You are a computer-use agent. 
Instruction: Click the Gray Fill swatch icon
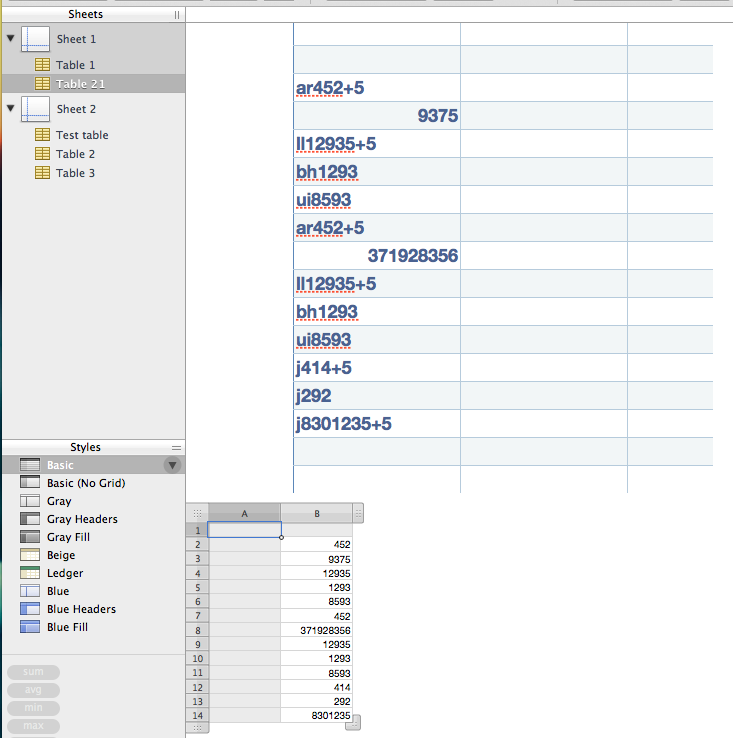click(30, 537)
